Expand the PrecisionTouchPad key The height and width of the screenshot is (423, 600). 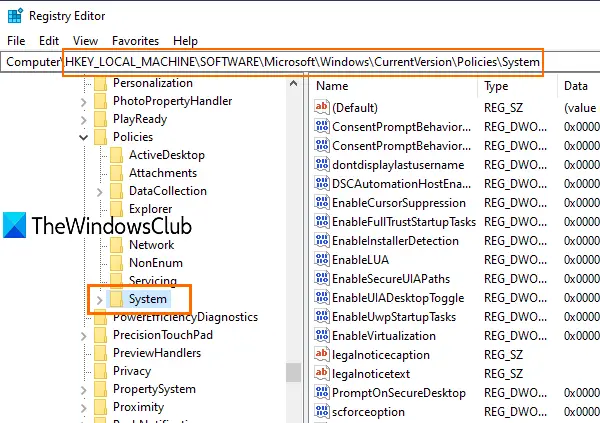click(83, 336)
